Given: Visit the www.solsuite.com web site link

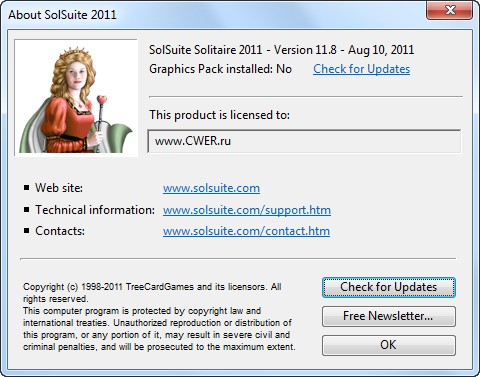Looking at the screenshot, I should tap(211, 188).
